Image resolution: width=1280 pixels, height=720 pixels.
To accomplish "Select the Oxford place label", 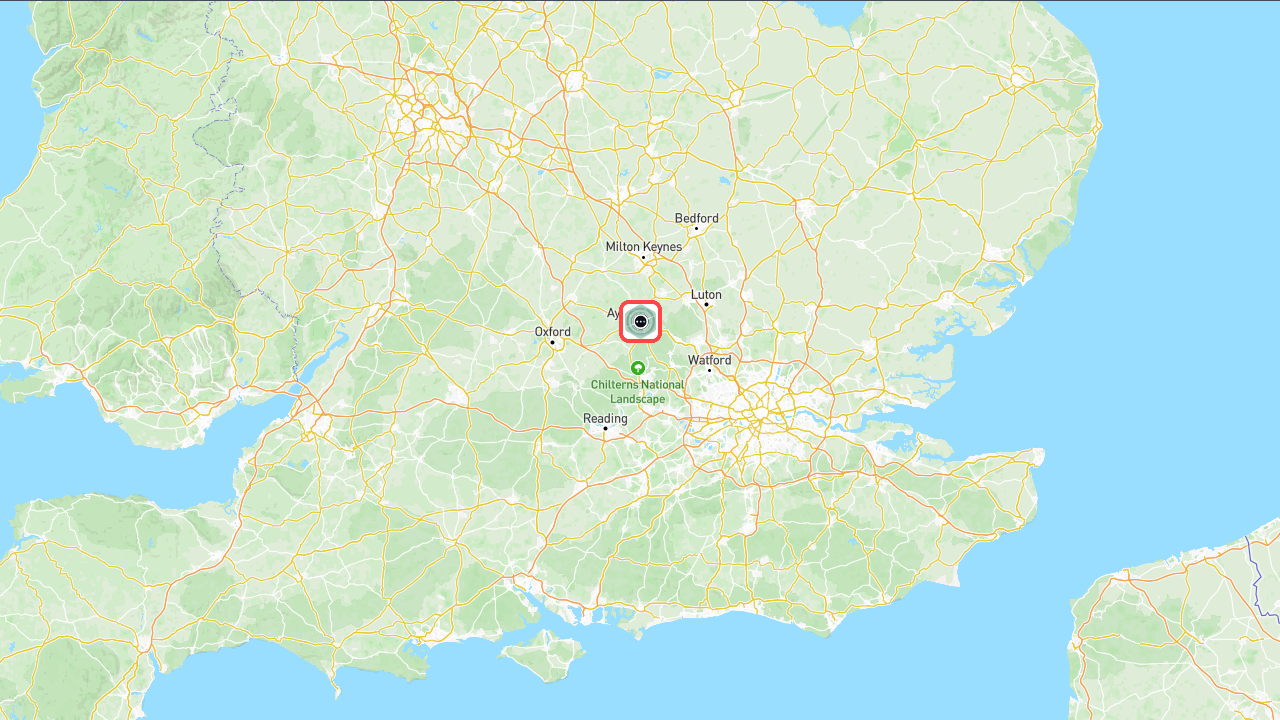I will [x=553, y=332].
